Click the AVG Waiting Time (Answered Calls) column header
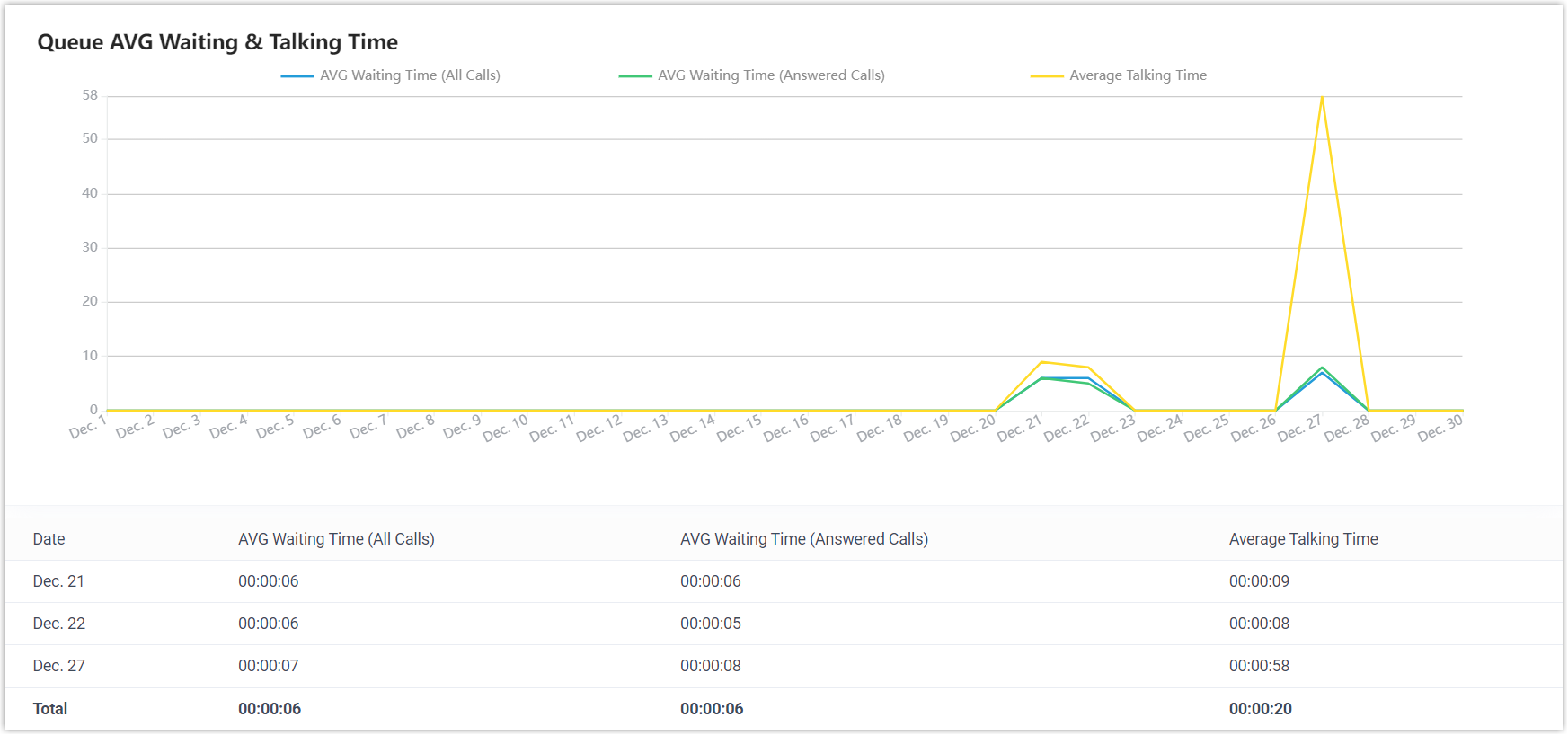1568x735 pixels. coord(803,539)
